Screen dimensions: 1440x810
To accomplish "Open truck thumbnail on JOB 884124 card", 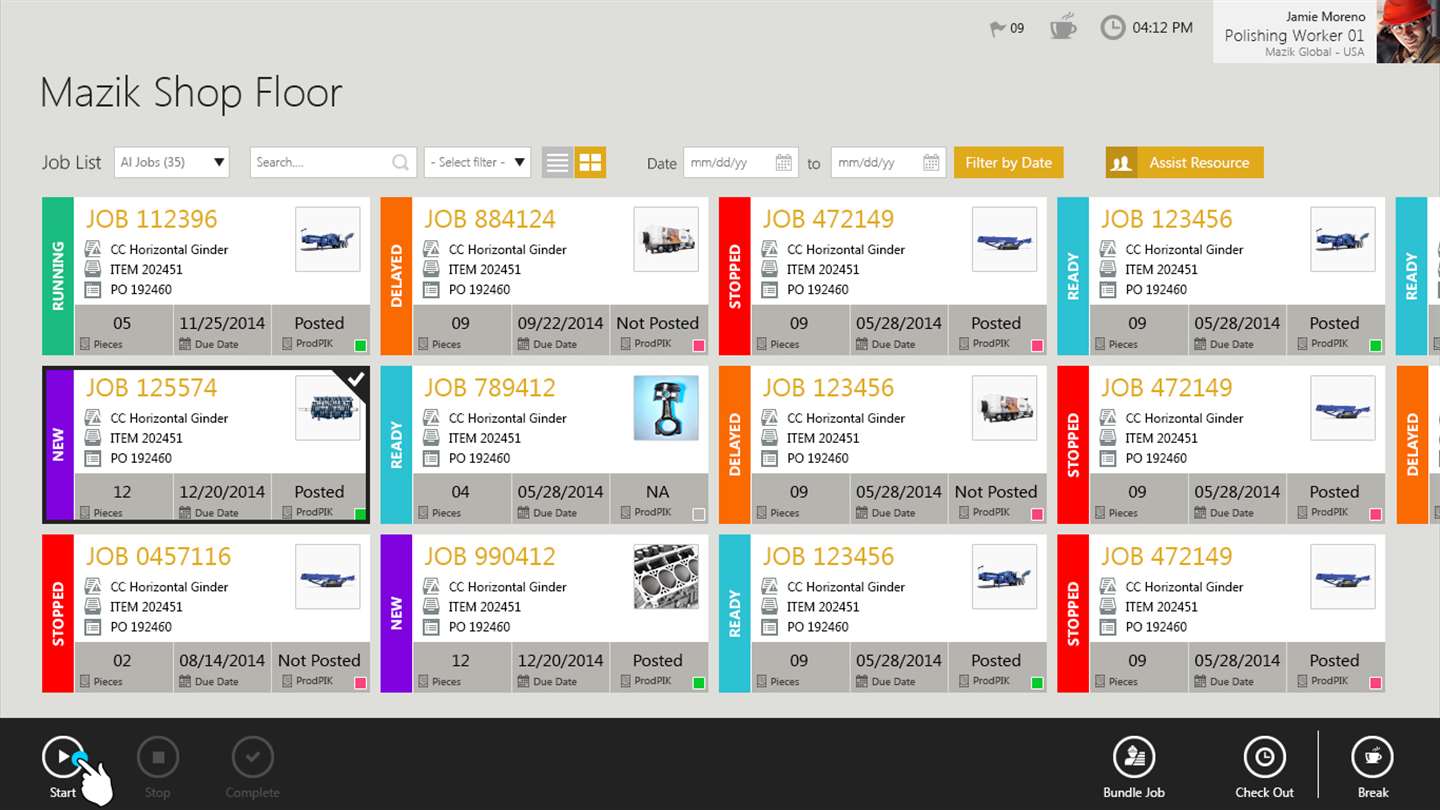I will tap(666, 239).
